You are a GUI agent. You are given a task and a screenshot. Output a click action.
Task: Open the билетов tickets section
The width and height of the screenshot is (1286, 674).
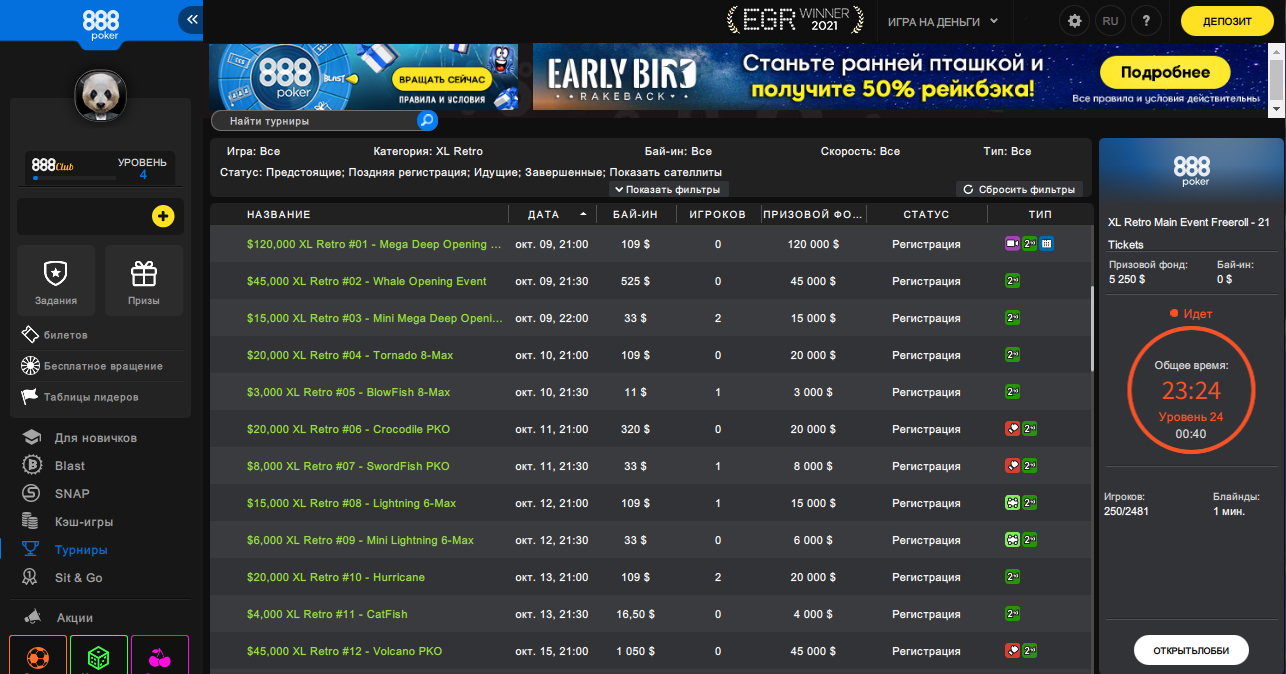click(x=55, y=335)
